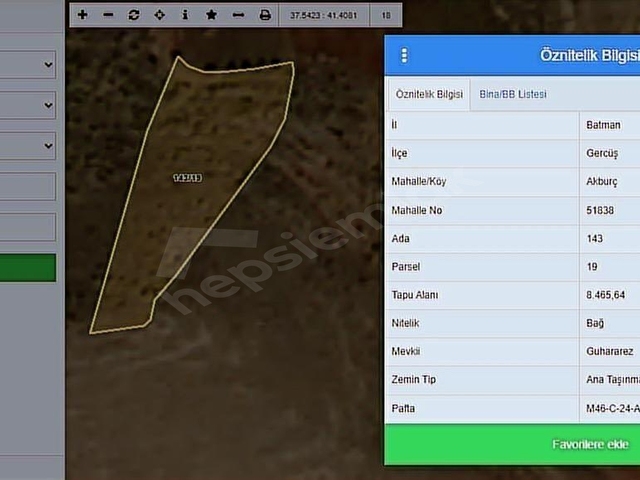Open the three-dot panel menu
This screenshot has height=480, width=640.
tap(404, 56)
